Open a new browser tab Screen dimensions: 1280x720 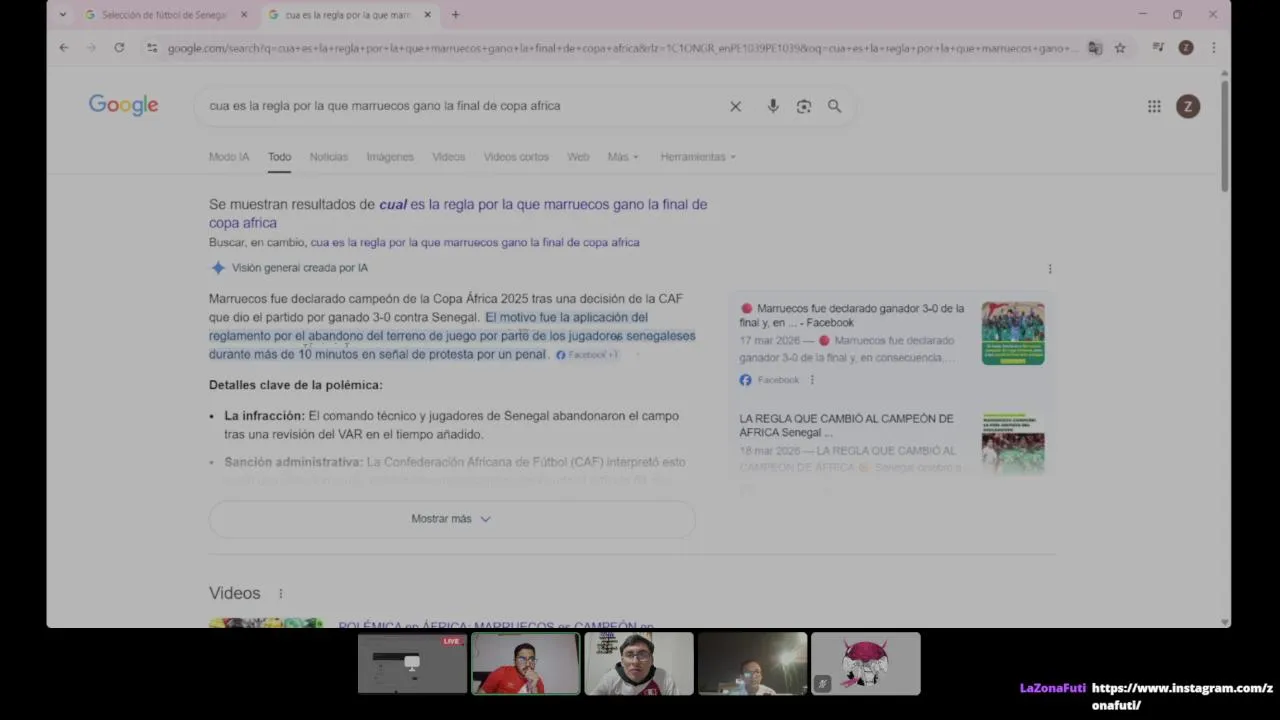pyautogui.click(x=456, y=15)
